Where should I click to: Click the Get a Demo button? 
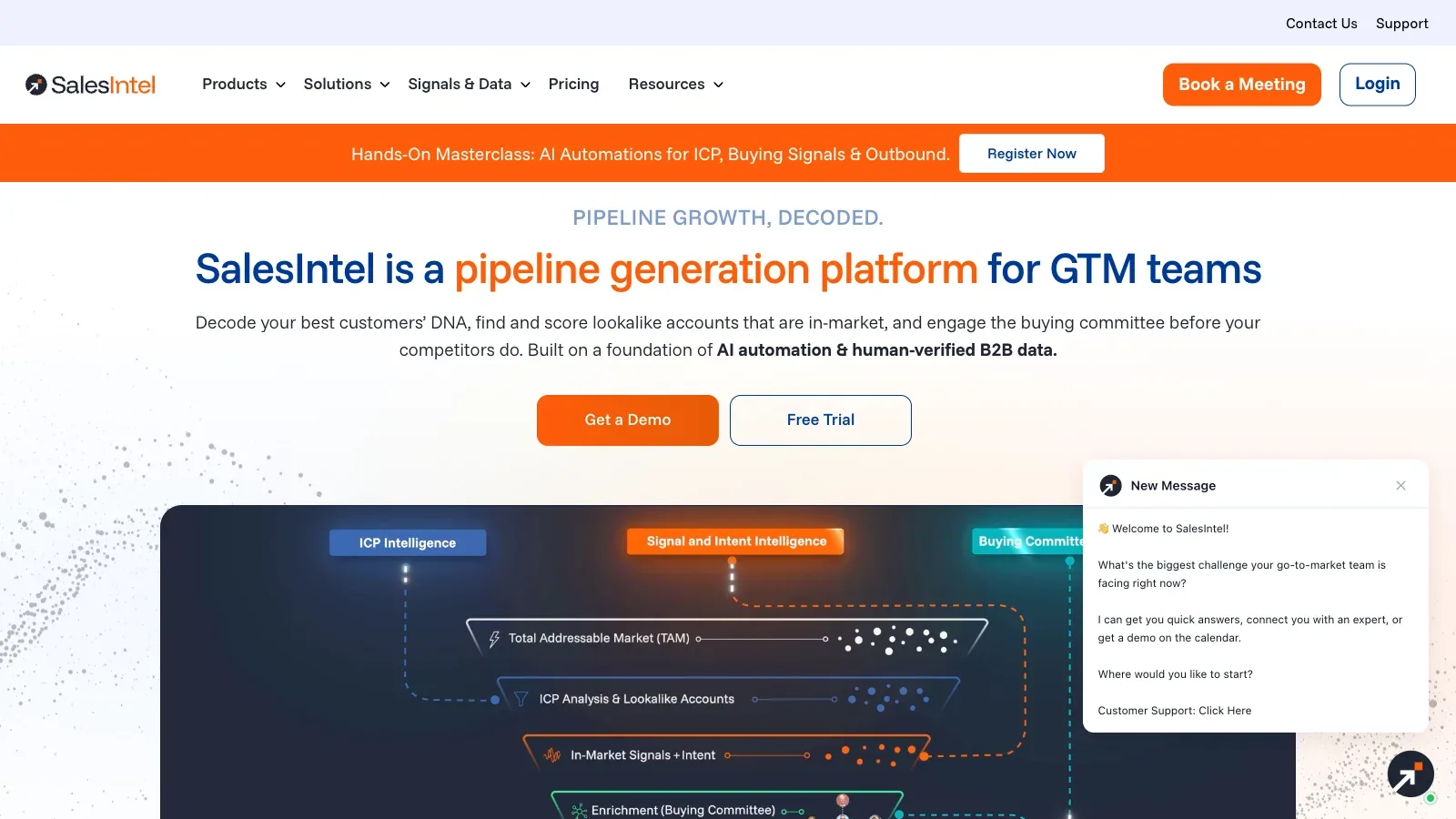click(x=628, y=420)
